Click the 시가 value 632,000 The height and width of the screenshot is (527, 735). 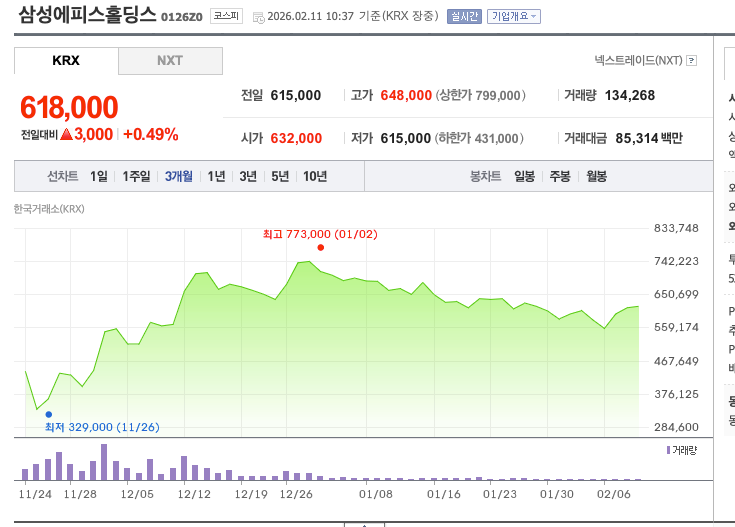296,138
